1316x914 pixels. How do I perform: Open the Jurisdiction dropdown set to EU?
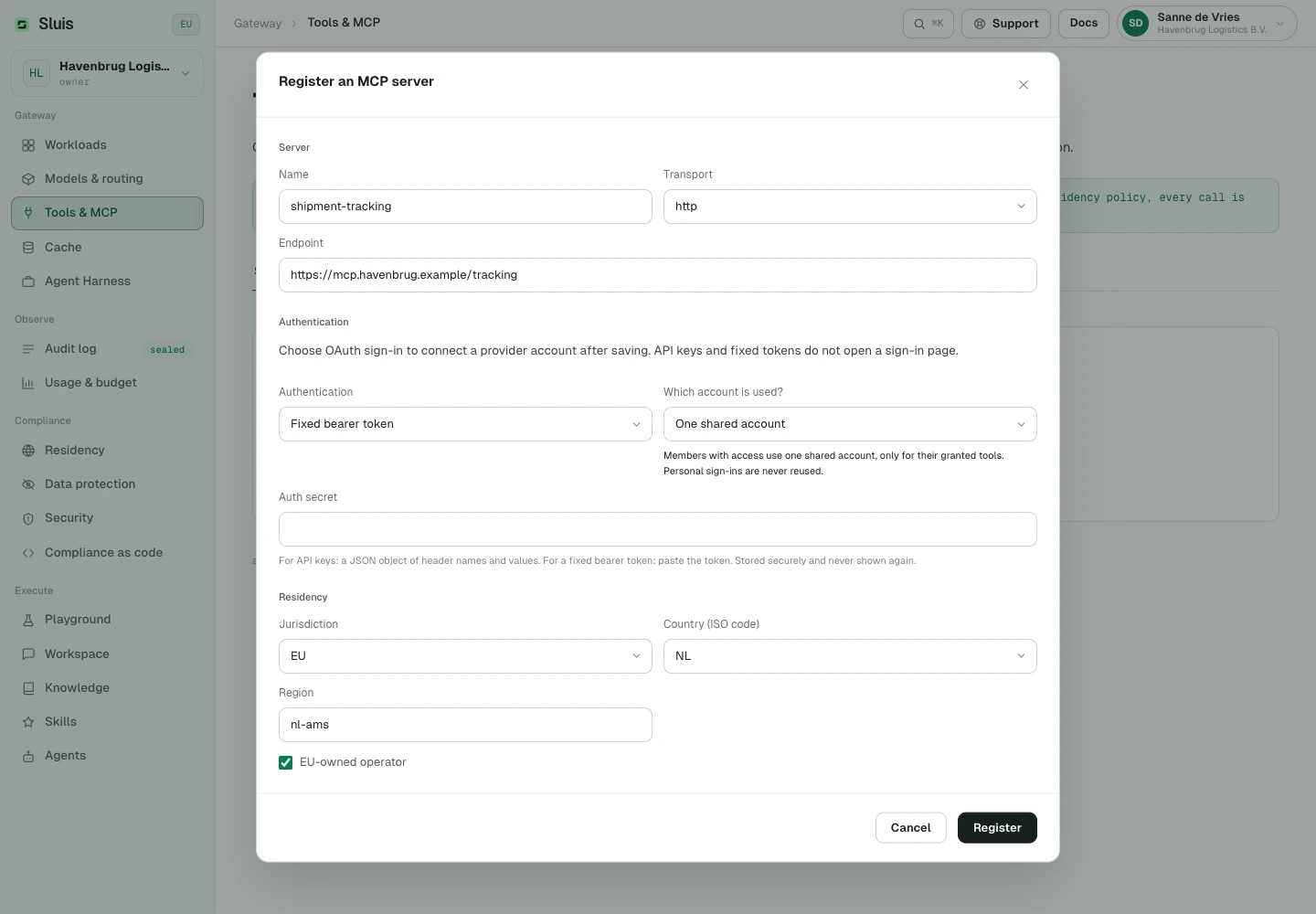coord(465,656)
